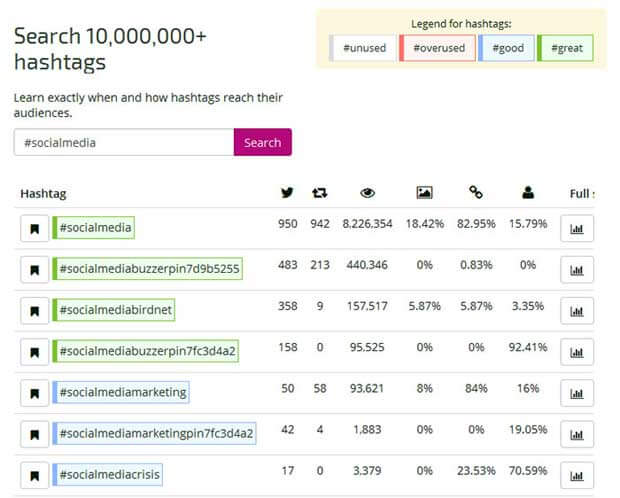Bookmark the #socialmediamarketing hashtag

[34, 393]
